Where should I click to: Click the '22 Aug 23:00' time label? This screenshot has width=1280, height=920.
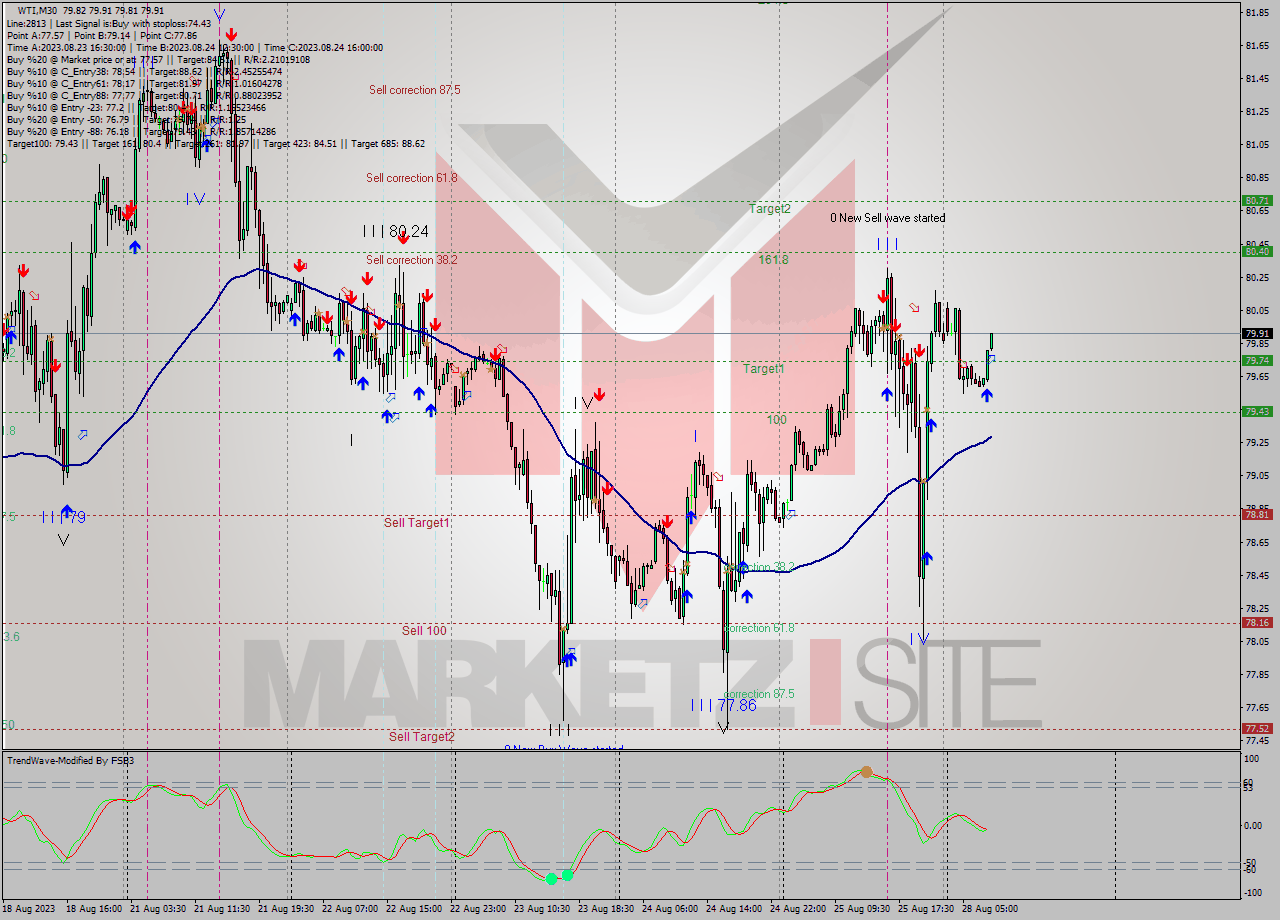click(480, 909)
